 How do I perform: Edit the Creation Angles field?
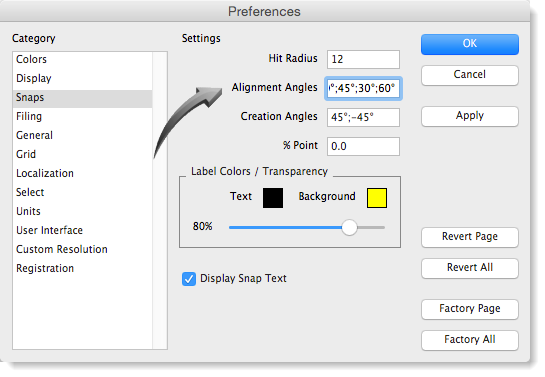(363, 117)
